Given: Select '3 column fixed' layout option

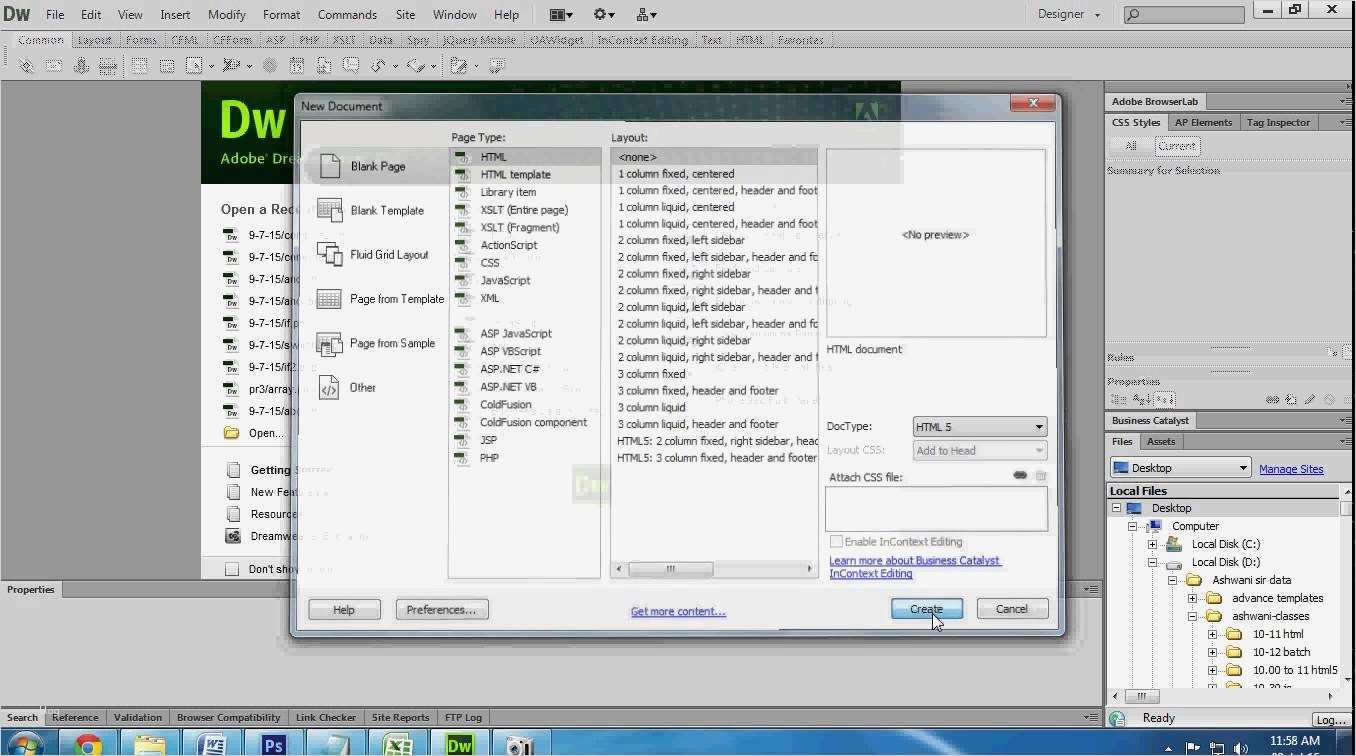Looking at the screenshot, I should (x=651, y=374).
